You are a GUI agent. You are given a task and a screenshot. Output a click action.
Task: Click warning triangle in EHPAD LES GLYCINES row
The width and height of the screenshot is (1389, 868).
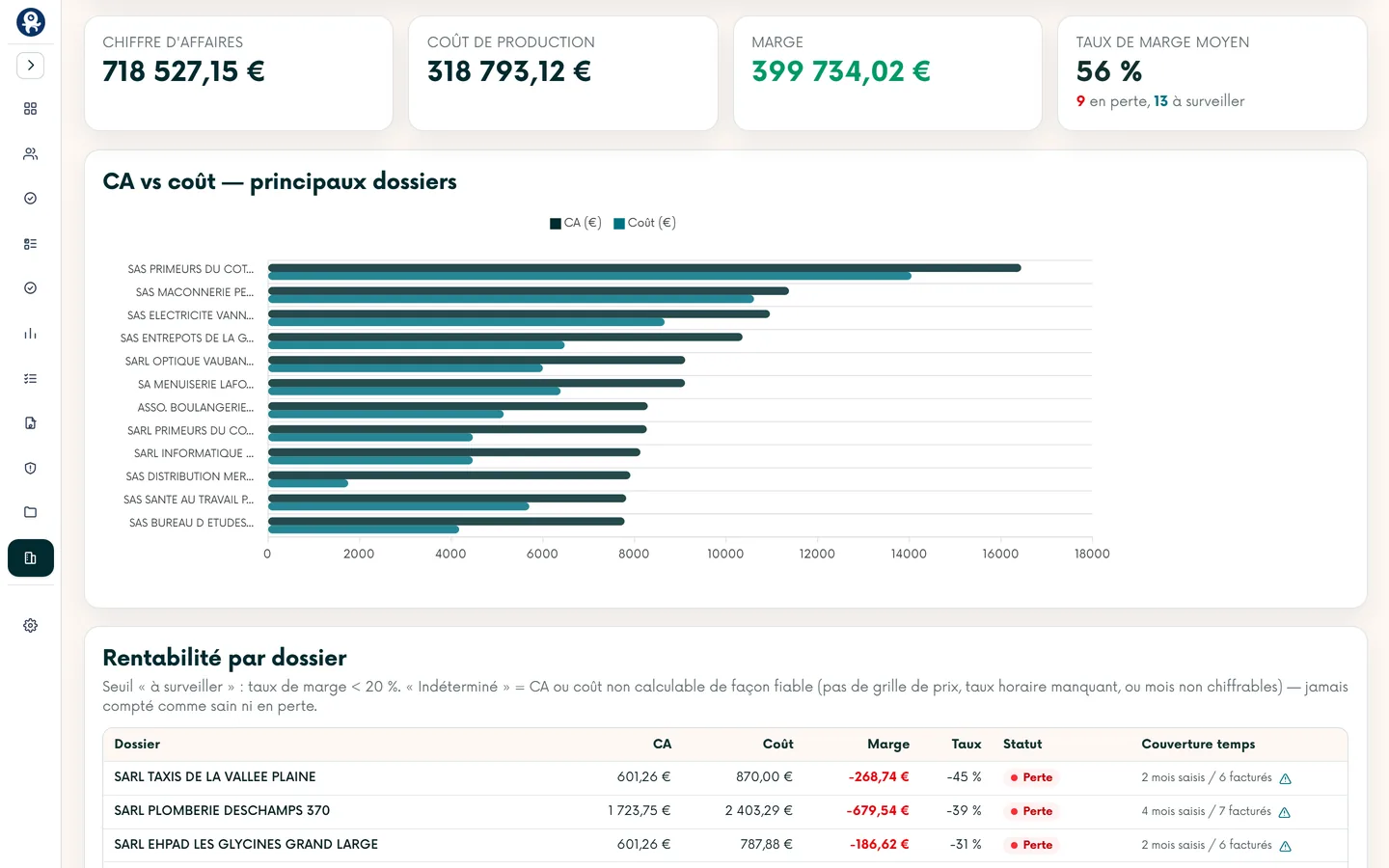coord(1285,846)
